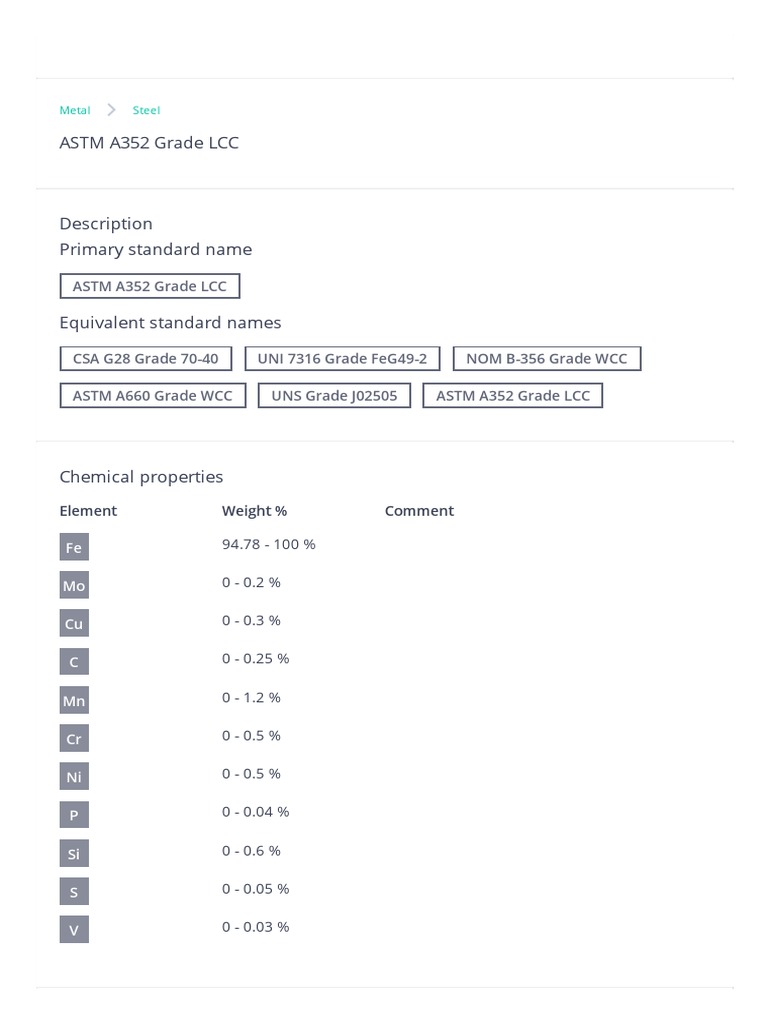Open the Metal breadcrumb link

(75, 110)
